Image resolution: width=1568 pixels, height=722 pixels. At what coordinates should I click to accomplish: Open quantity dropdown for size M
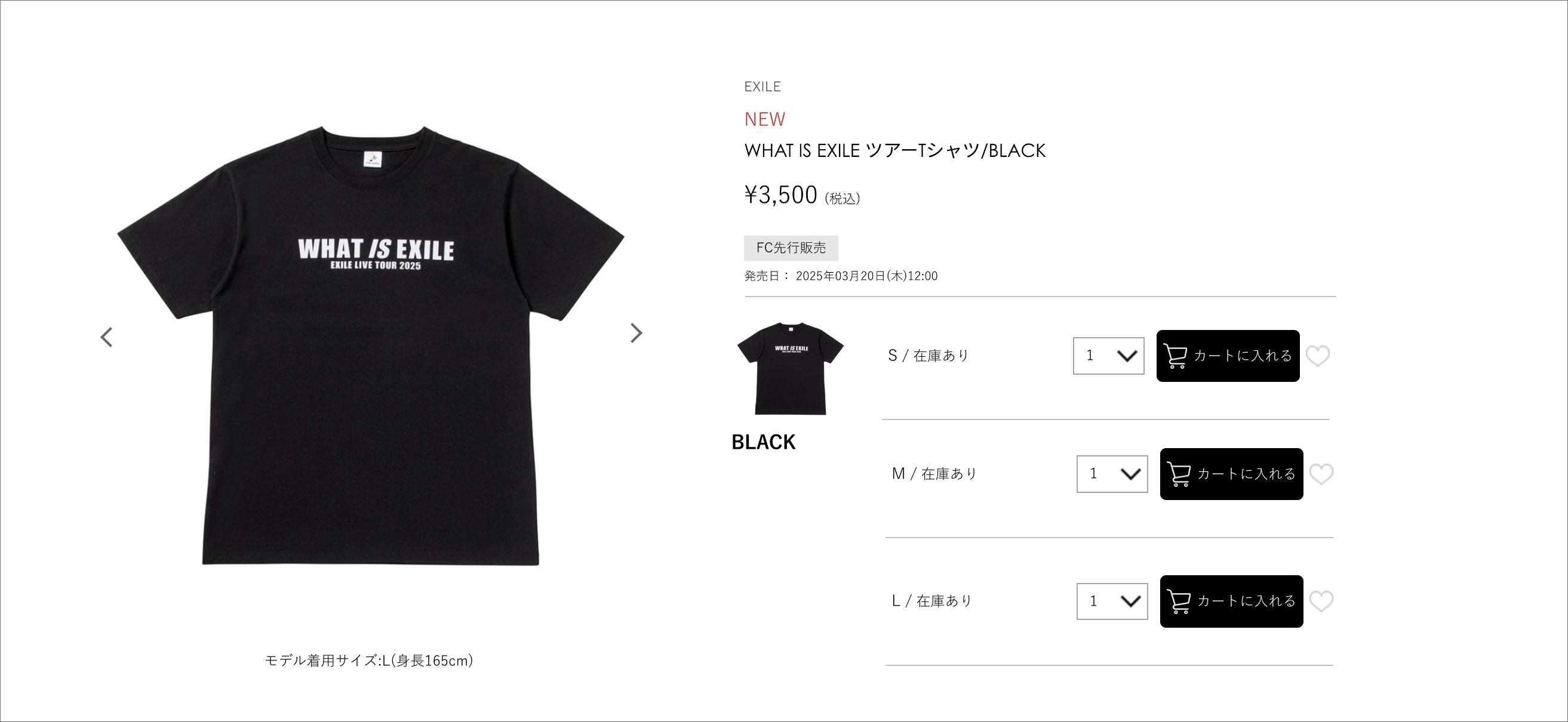coord(1112,474)
